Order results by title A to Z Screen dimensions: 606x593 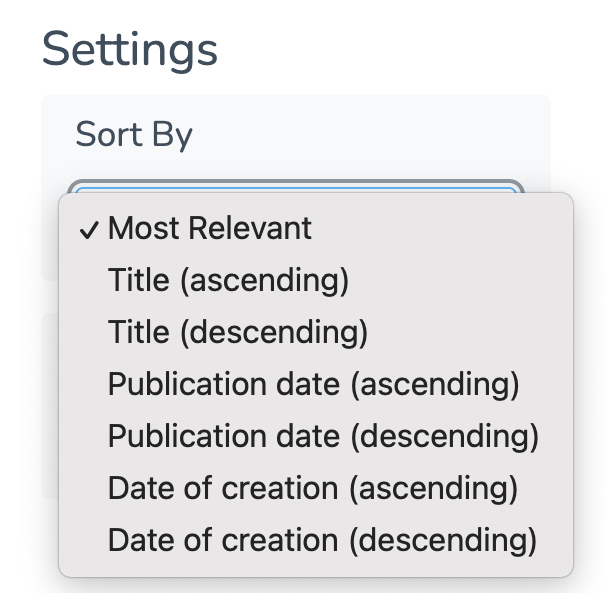(228, 281)
